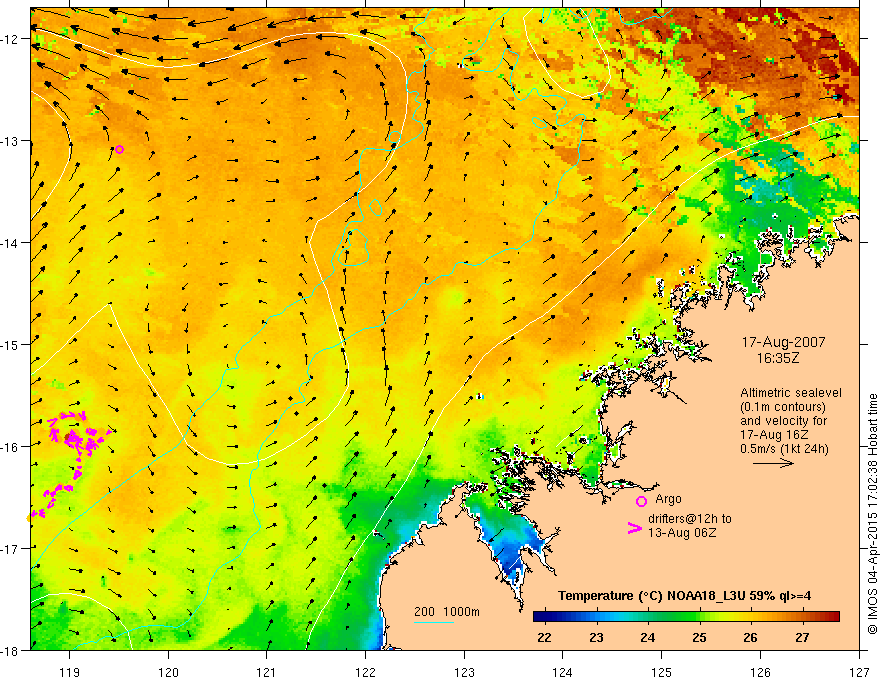Click the colorbar value '22'
Screen dimensions: 880x680
coord(544,638)
